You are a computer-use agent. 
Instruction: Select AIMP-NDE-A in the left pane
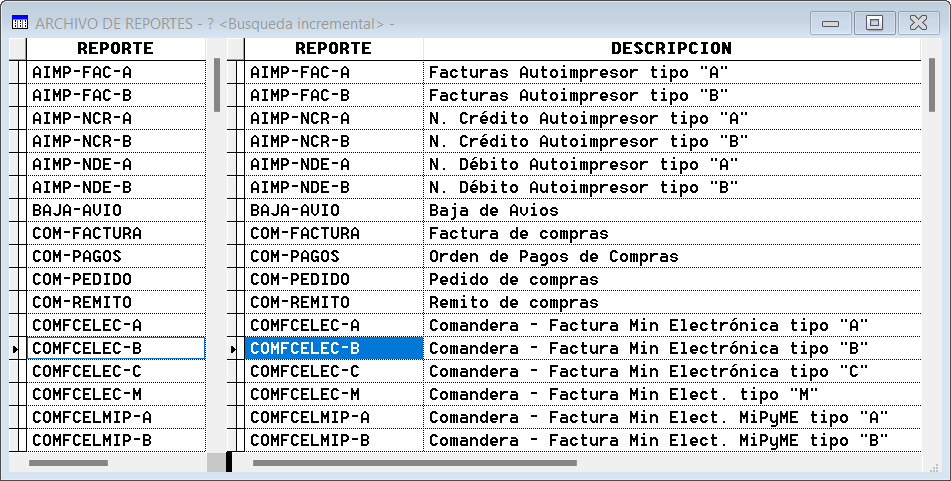tap(116, 164)
